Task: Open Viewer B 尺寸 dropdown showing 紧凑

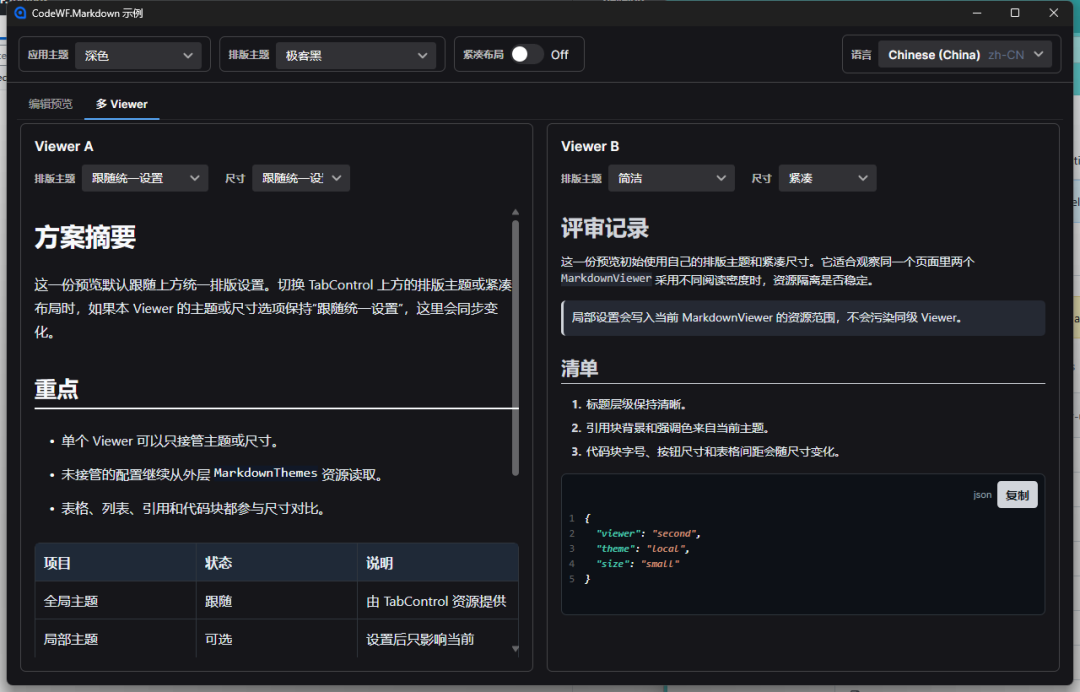Action: 827,178
